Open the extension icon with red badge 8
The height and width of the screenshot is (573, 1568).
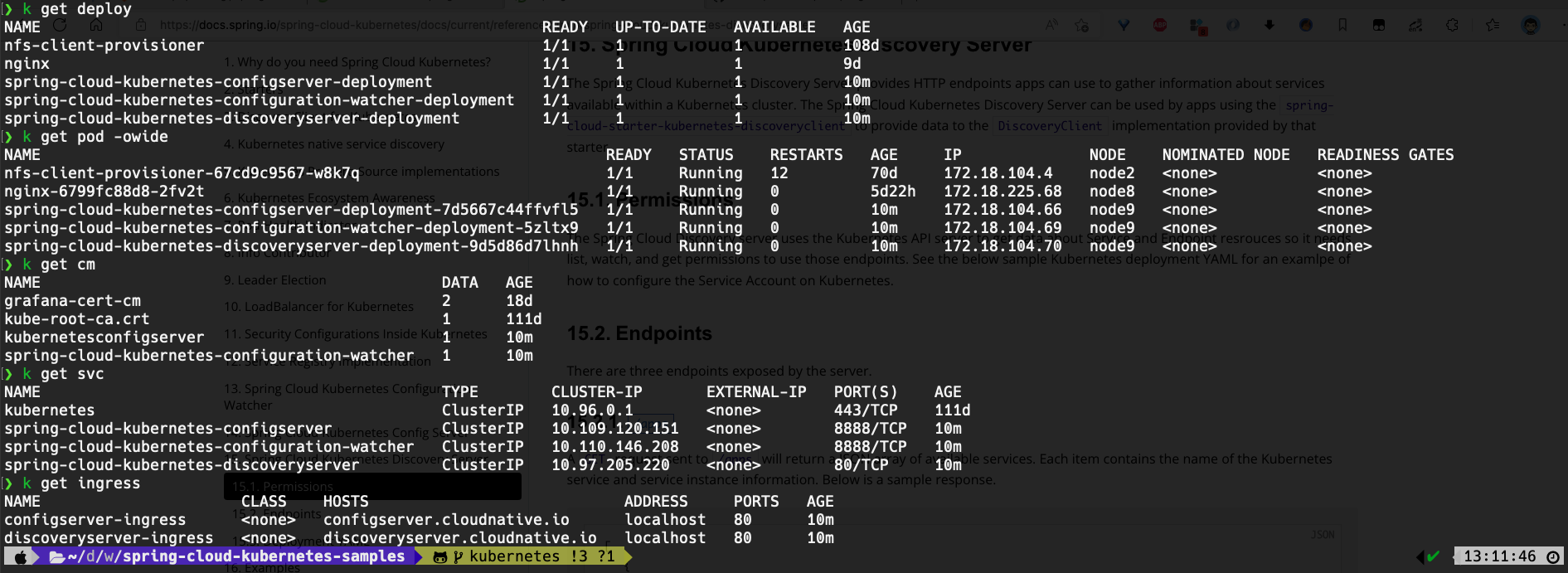(x=1197, y=26)
